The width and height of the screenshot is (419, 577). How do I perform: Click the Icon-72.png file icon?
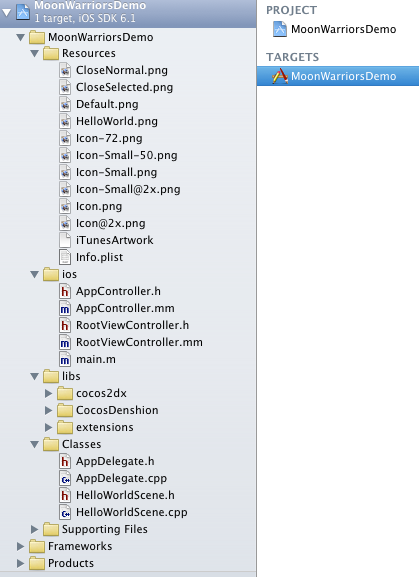coord(65,138)
